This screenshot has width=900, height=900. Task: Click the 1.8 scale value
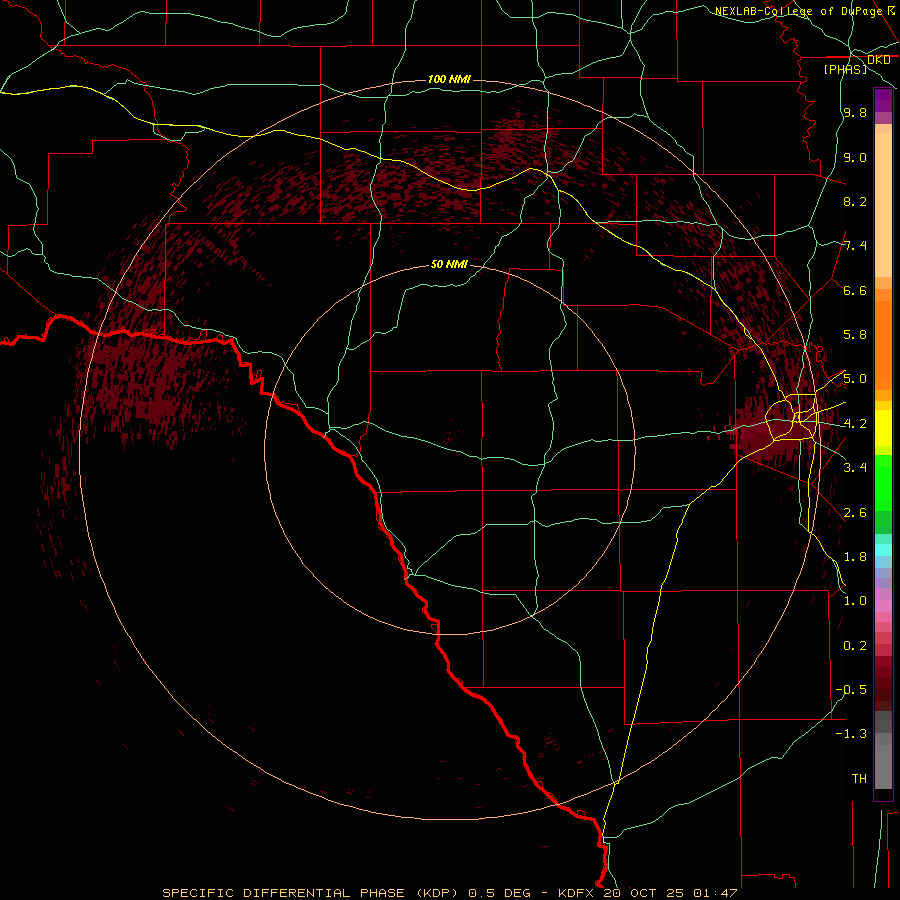coord(855,557)
